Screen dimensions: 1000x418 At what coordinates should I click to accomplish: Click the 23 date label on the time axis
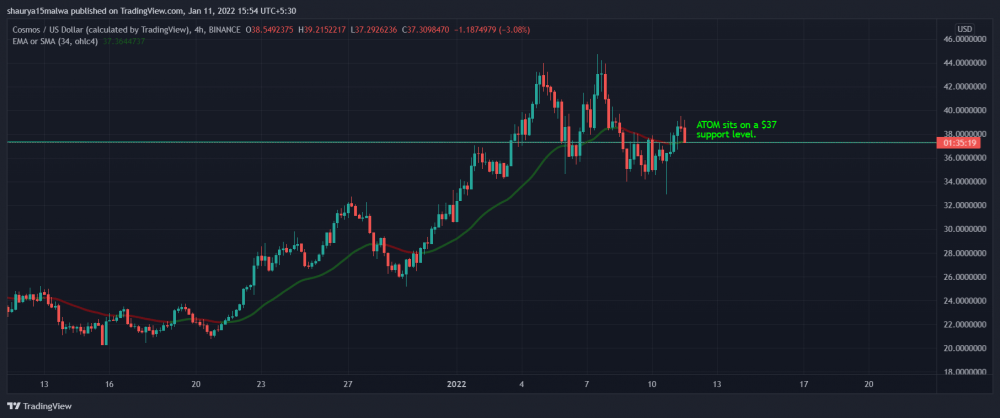(261, 384)
